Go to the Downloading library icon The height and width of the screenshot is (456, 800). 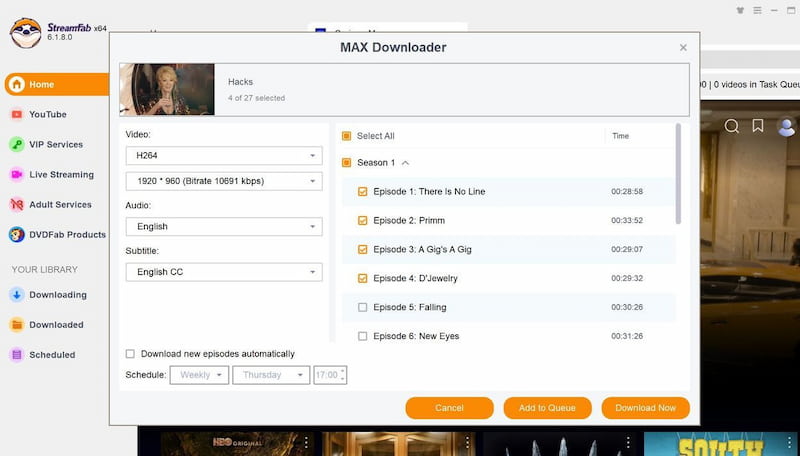coord(17,295)
